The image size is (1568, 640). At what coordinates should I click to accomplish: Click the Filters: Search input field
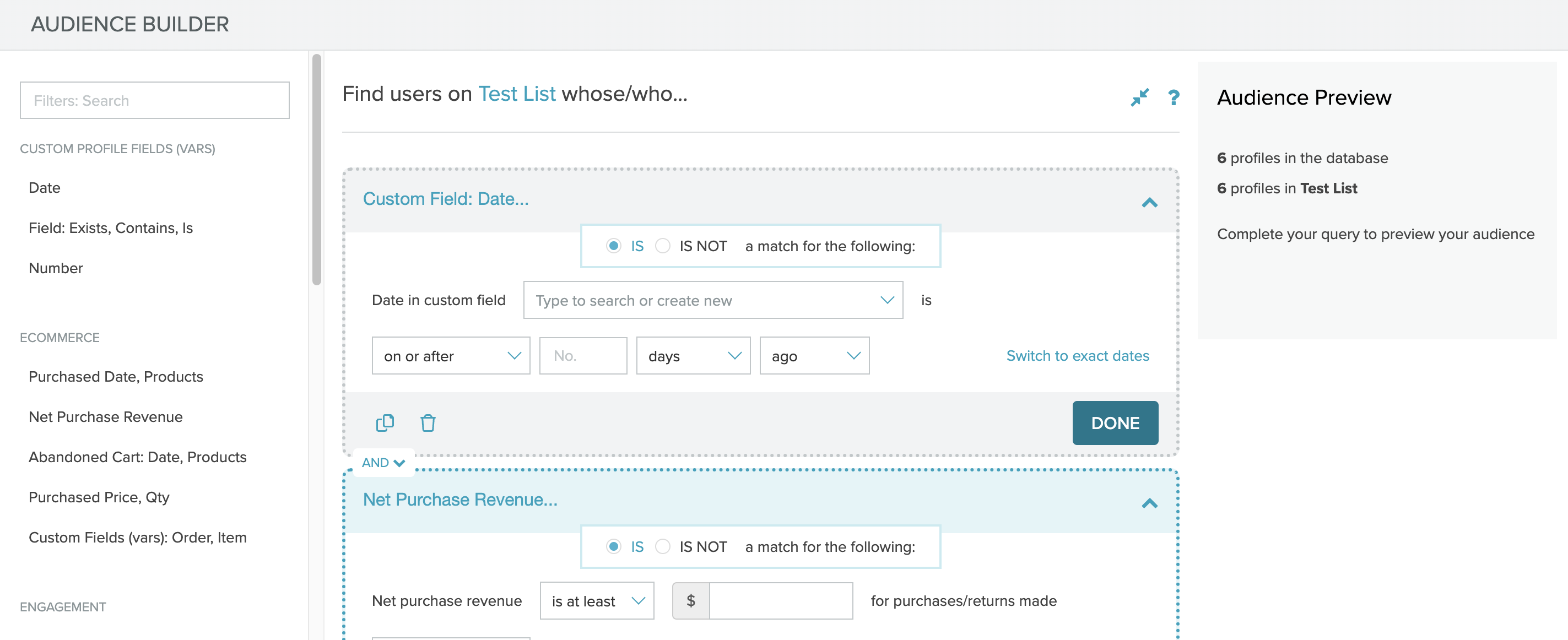coord(155,100)
